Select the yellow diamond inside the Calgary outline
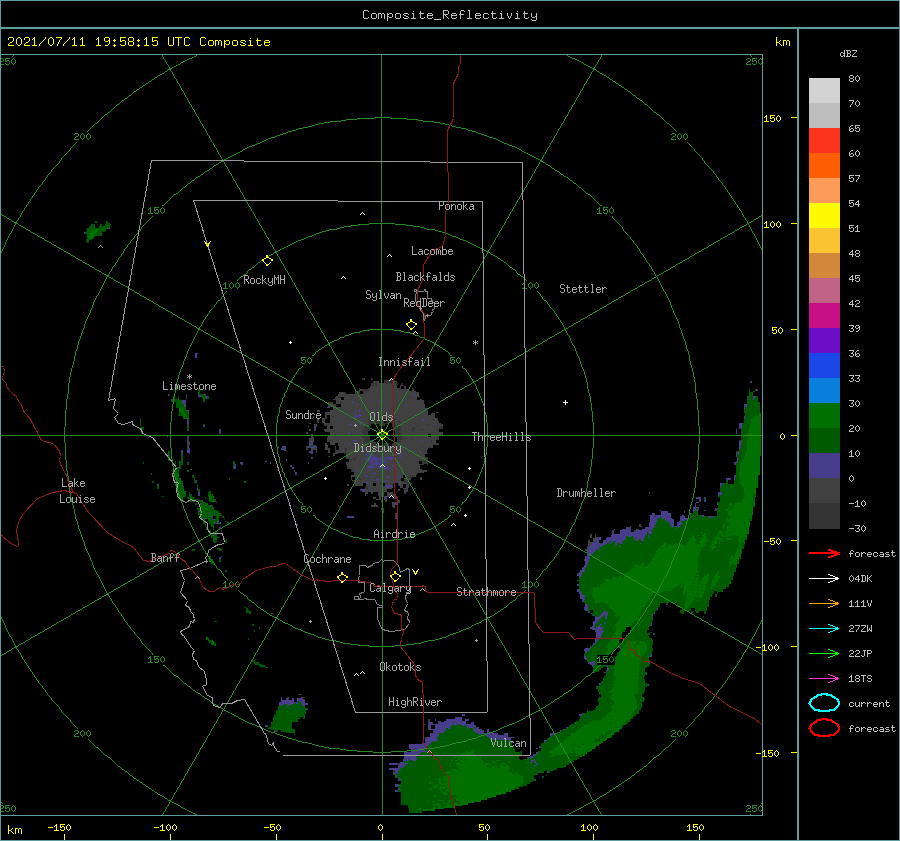Viewport: 900px width, 841px height. (395, 576)
